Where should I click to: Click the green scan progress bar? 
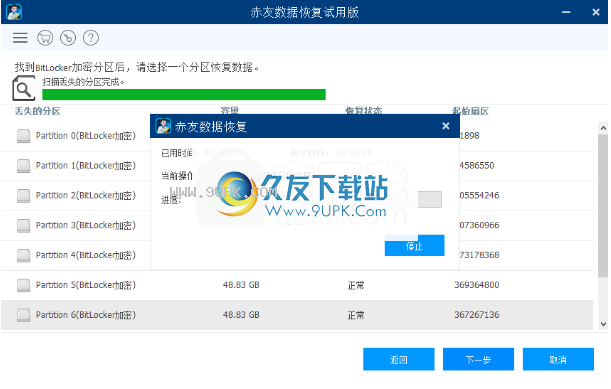tap(184, 95)
